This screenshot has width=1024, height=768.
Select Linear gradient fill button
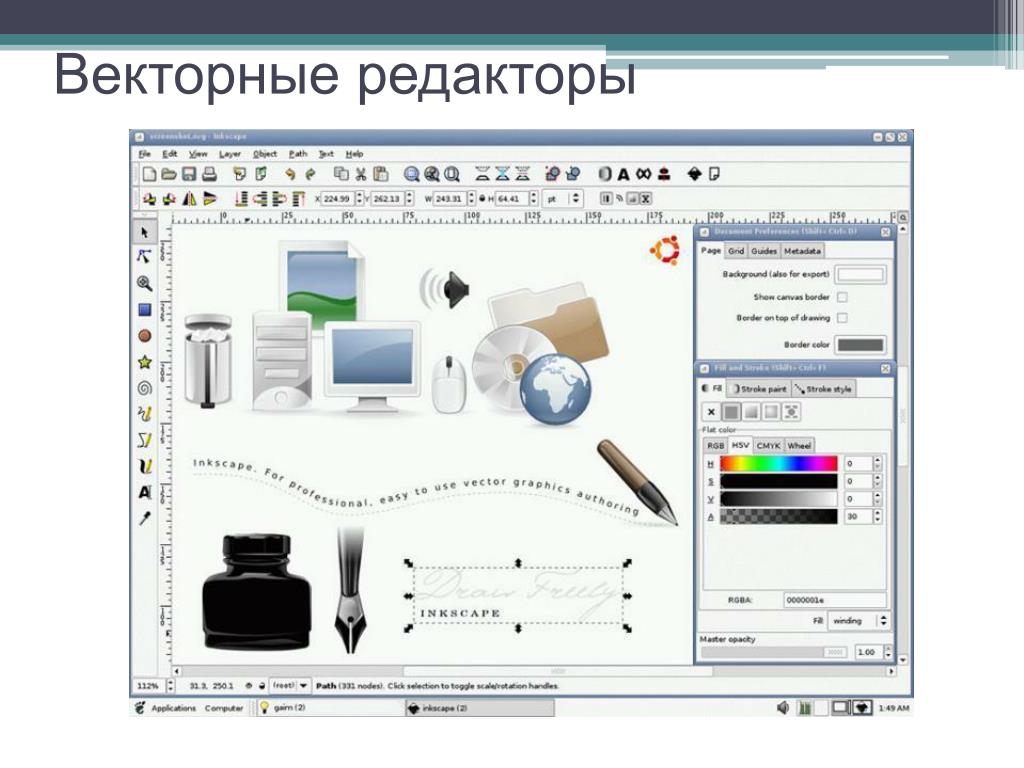pos(751,412)
